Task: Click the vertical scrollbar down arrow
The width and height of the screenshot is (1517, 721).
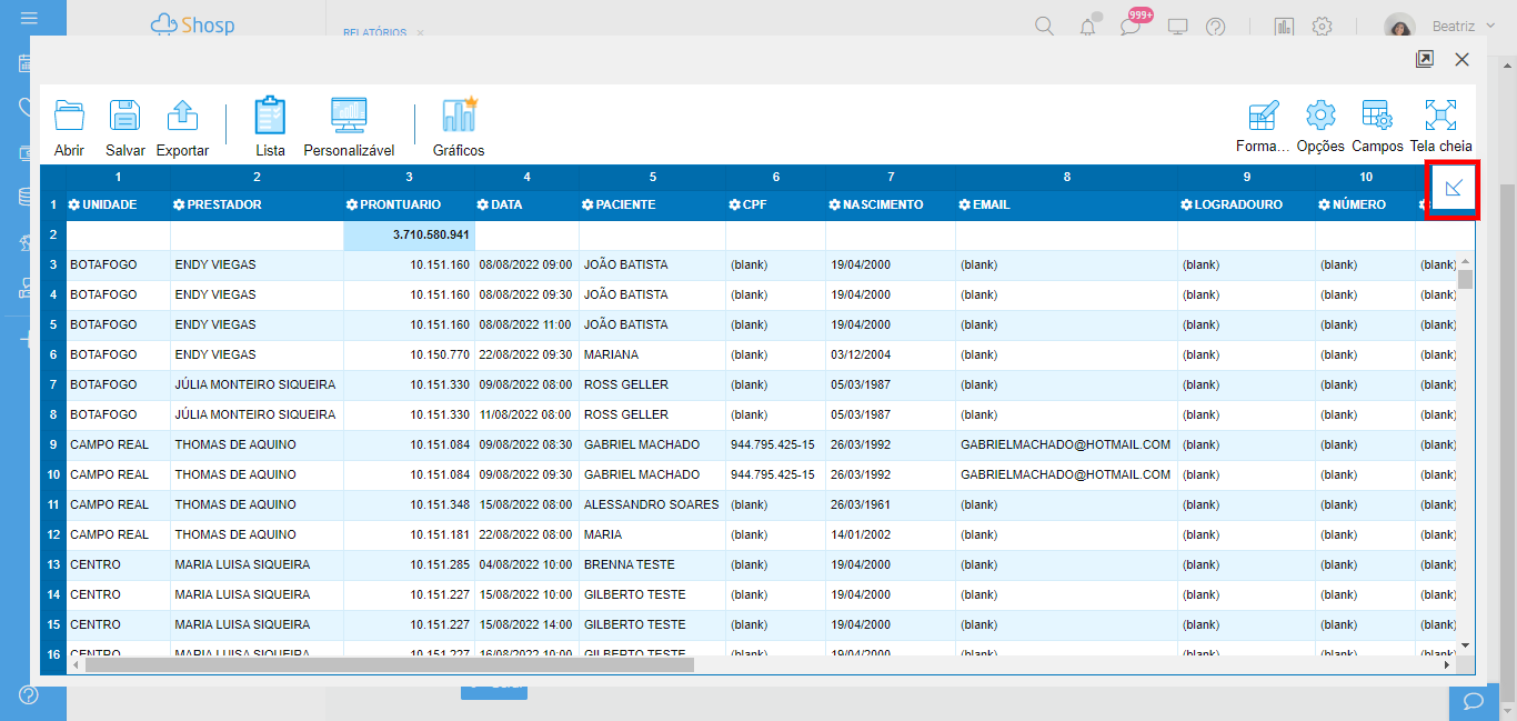Action: [x=1466, y=645]
